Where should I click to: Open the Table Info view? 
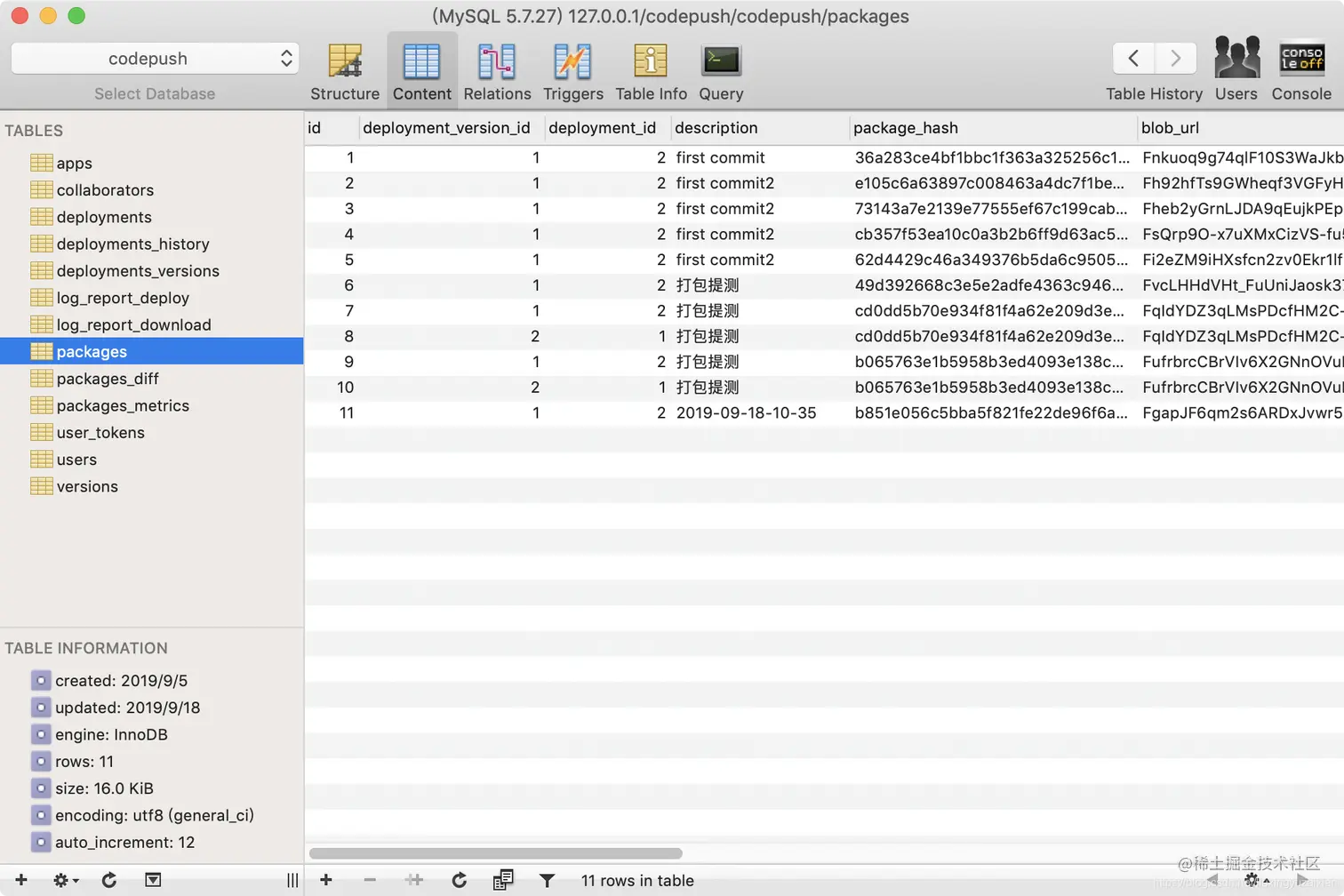pyautogui.click(x=651, y=71)
